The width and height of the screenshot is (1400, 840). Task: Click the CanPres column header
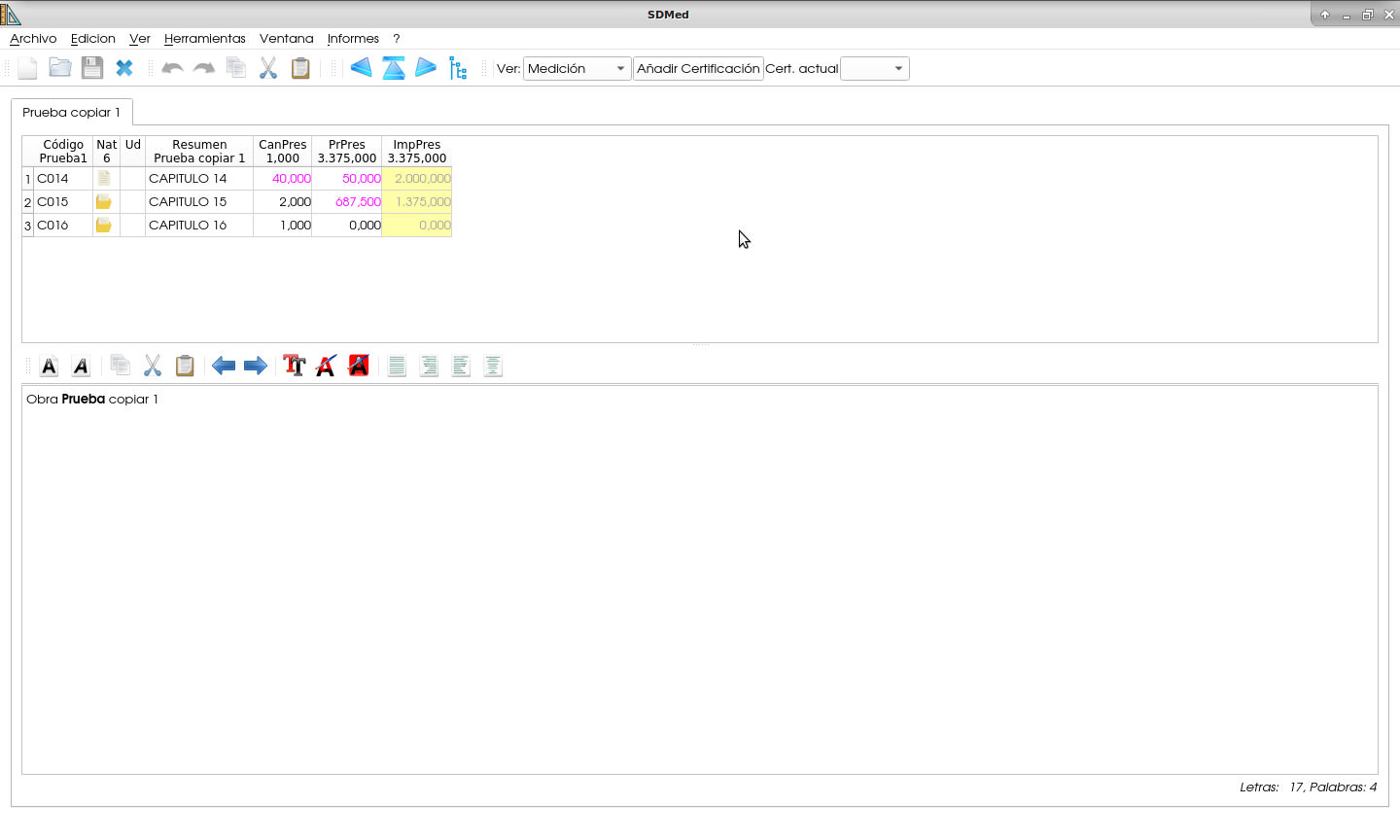point(283,151)
